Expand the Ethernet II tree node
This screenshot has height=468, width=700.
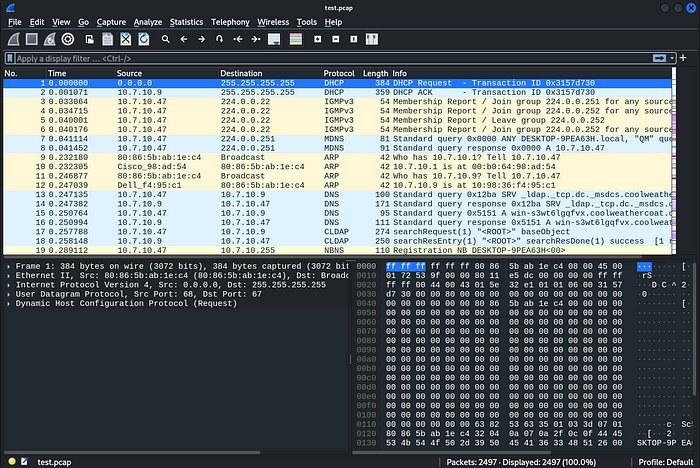pyautogui.click(x=8, y=276)
